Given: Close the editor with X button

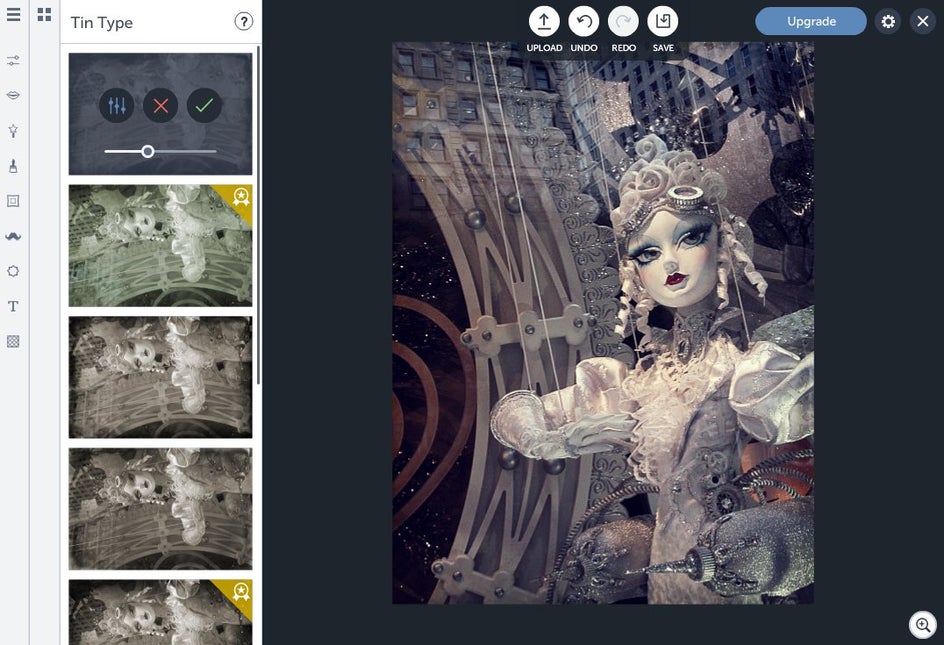Looking at the screenshot, I should click(922, 22).
